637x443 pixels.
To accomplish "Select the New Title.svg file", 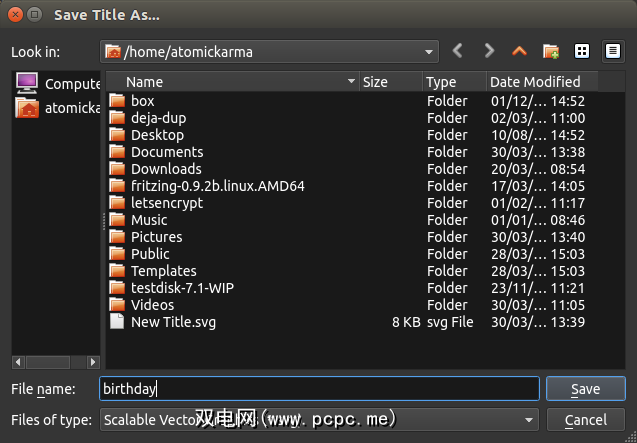I will pyautogui.click(x=172, y=322).
